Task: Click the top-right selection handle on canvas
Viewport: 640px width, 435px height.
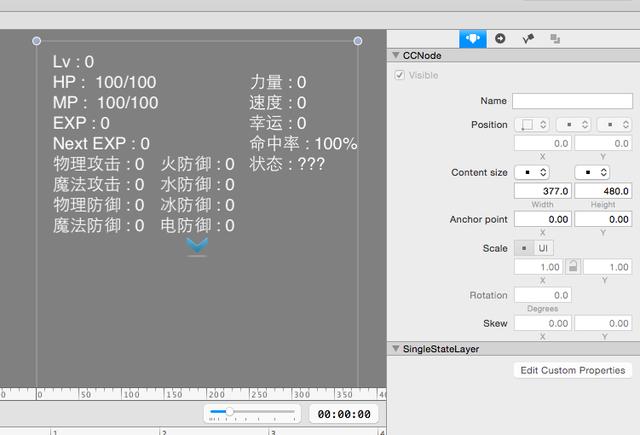Action: tap(358, 41)
